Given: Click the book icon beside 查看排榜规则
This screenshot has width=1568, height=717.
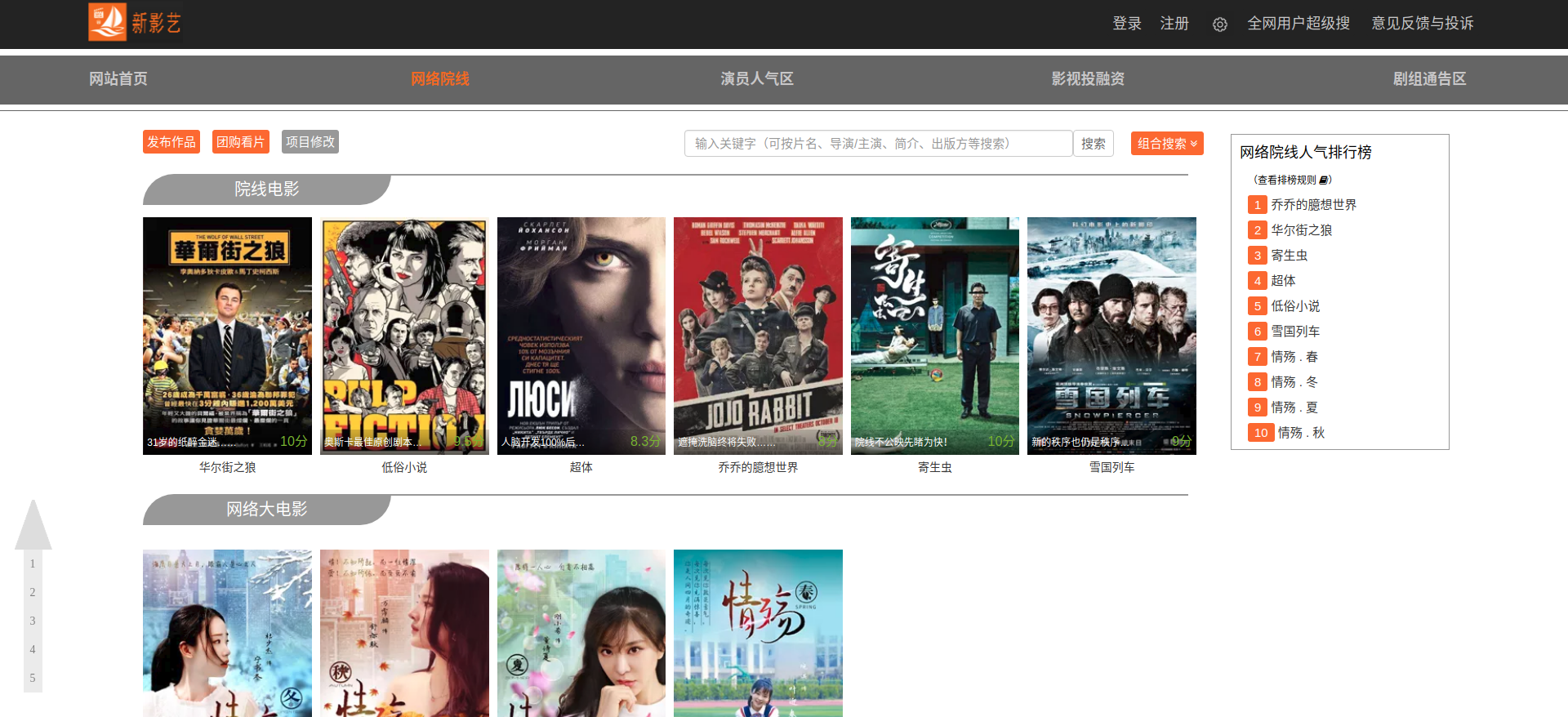Looking at the screenshot, I should [1324, 180].
